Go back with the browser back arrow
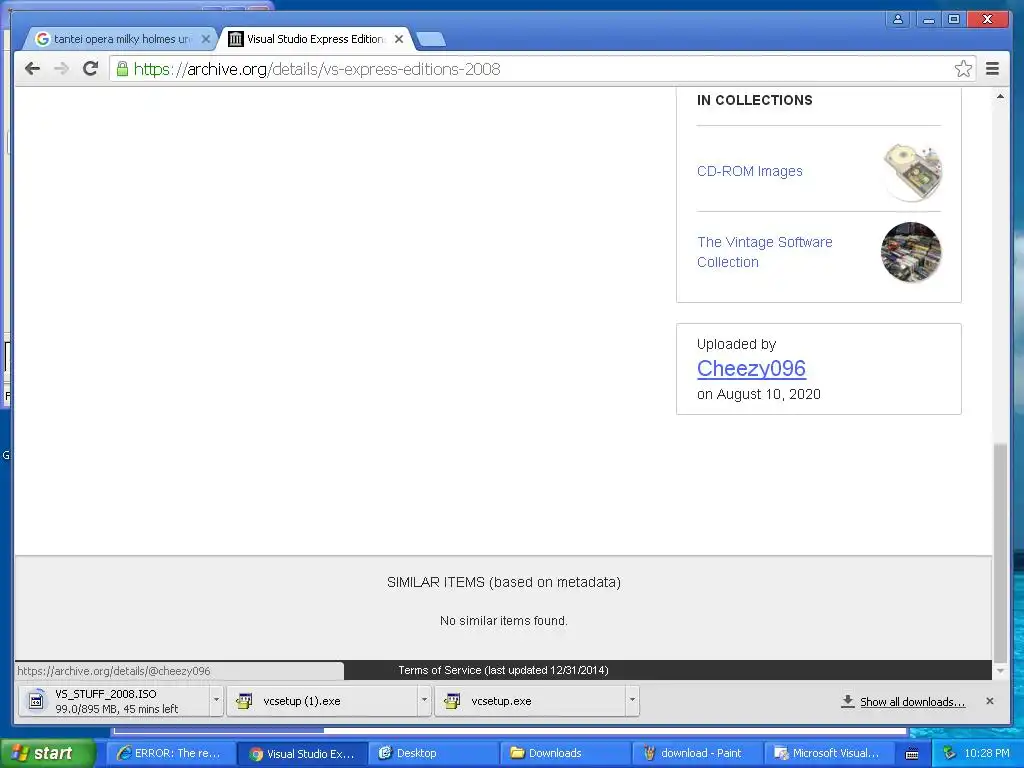The width and height of the screenshot is (1024, 768). pyautogui.click(x=32, y=69)
